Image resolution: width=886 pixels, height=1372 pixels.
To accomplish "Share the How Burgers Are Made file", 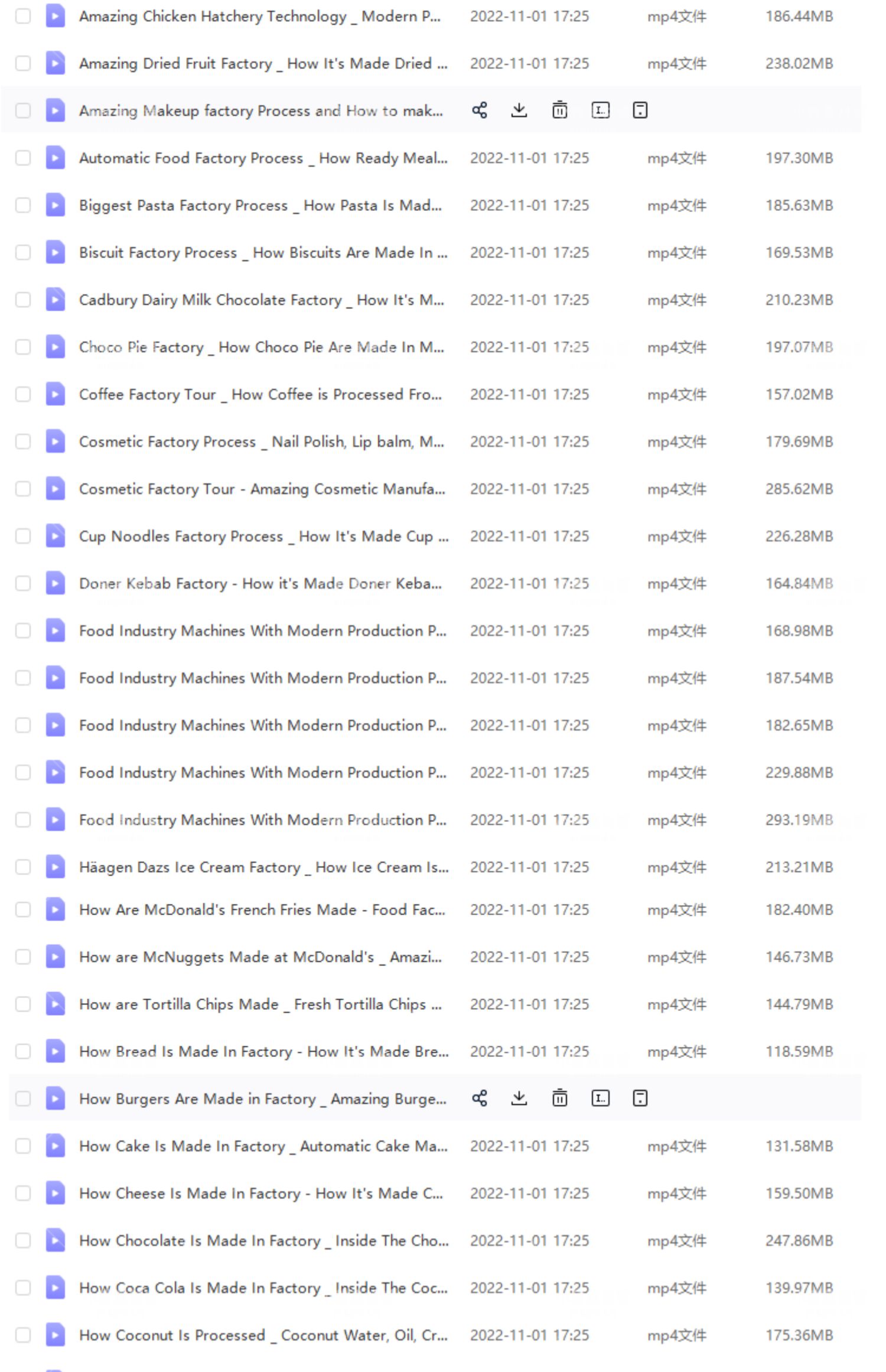I will click(x=480, y=1098).
